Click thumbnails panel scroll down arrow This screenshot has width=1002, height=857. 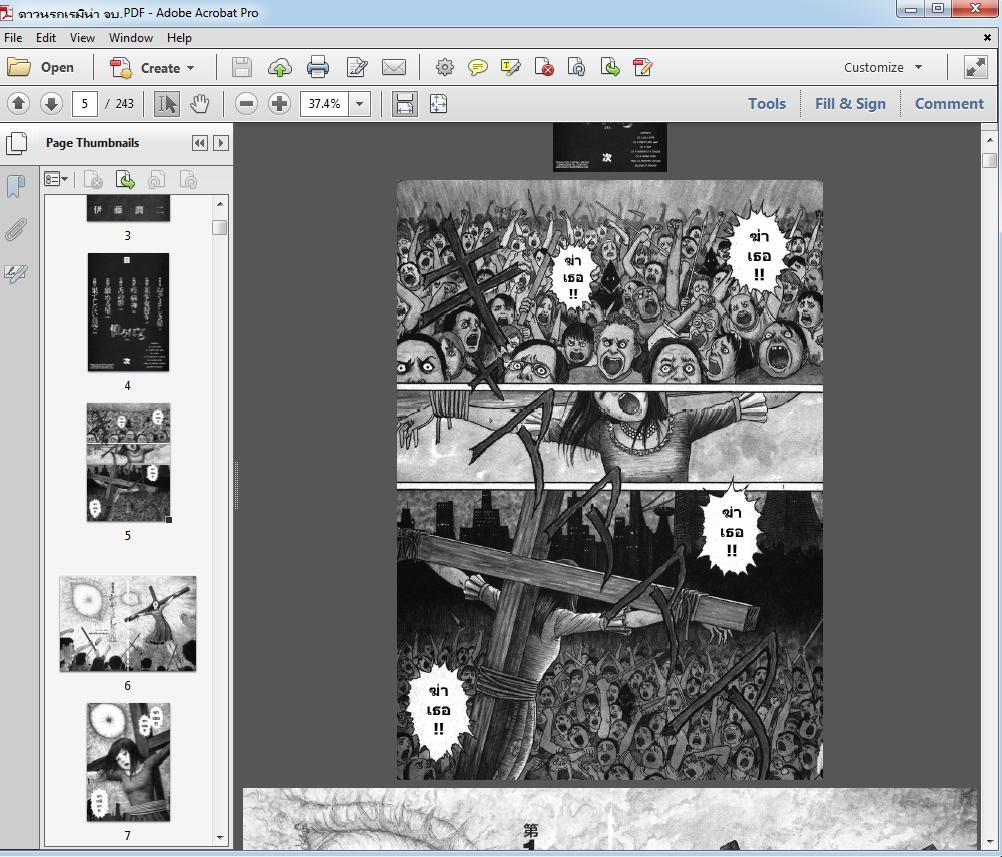[x=220, y=837]
